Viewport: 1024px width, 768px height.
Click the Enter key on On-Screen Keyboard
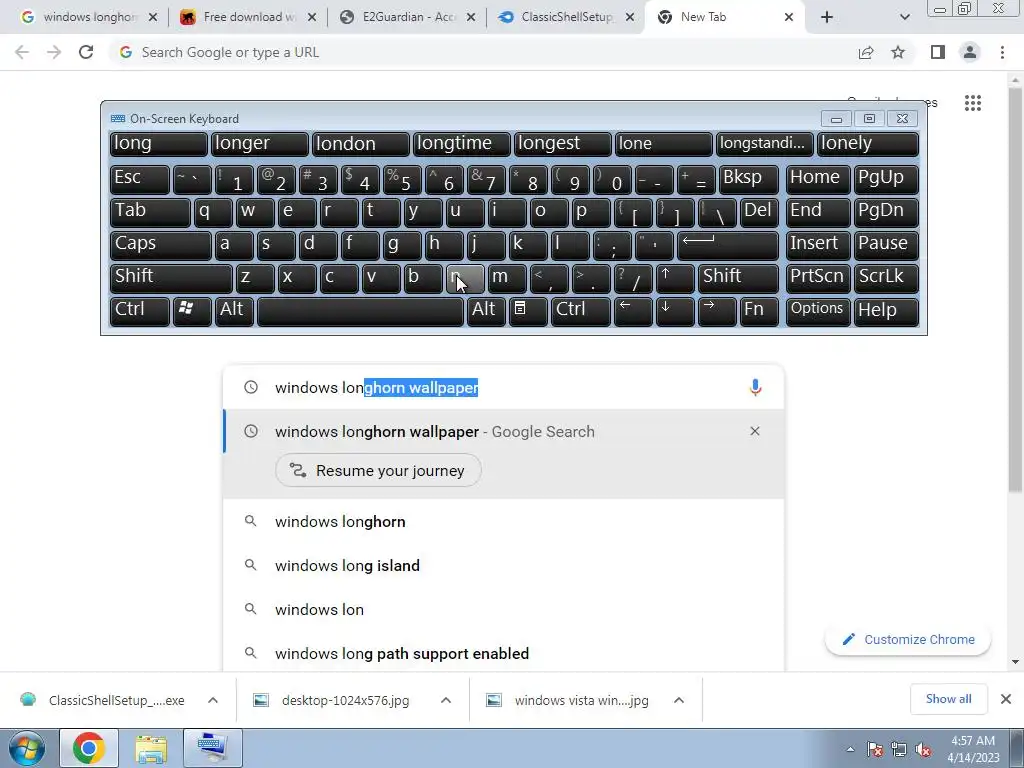tap(728, 246)
